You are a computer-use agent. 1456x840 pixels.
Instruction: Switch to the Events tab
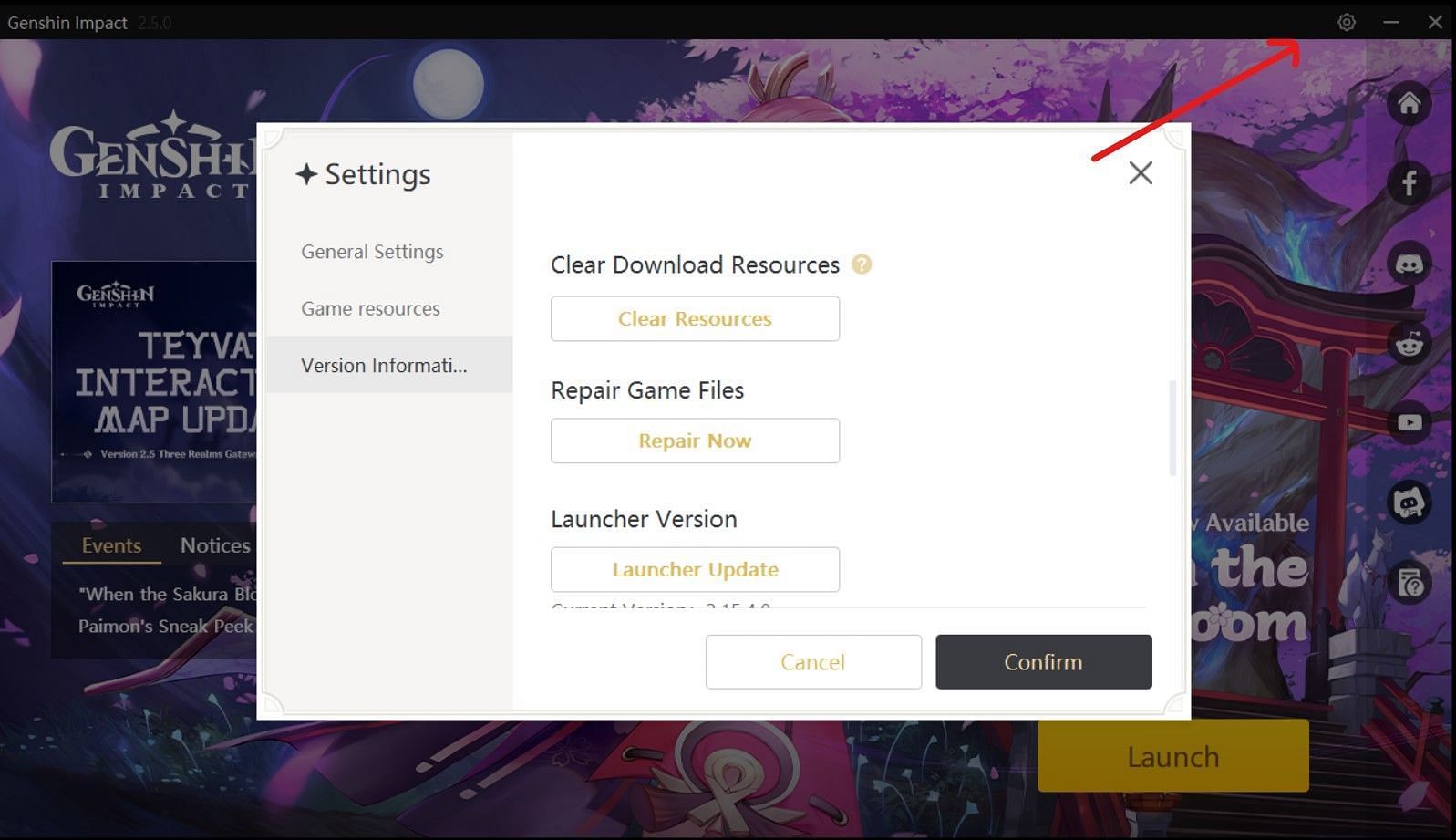coord(111,545)
